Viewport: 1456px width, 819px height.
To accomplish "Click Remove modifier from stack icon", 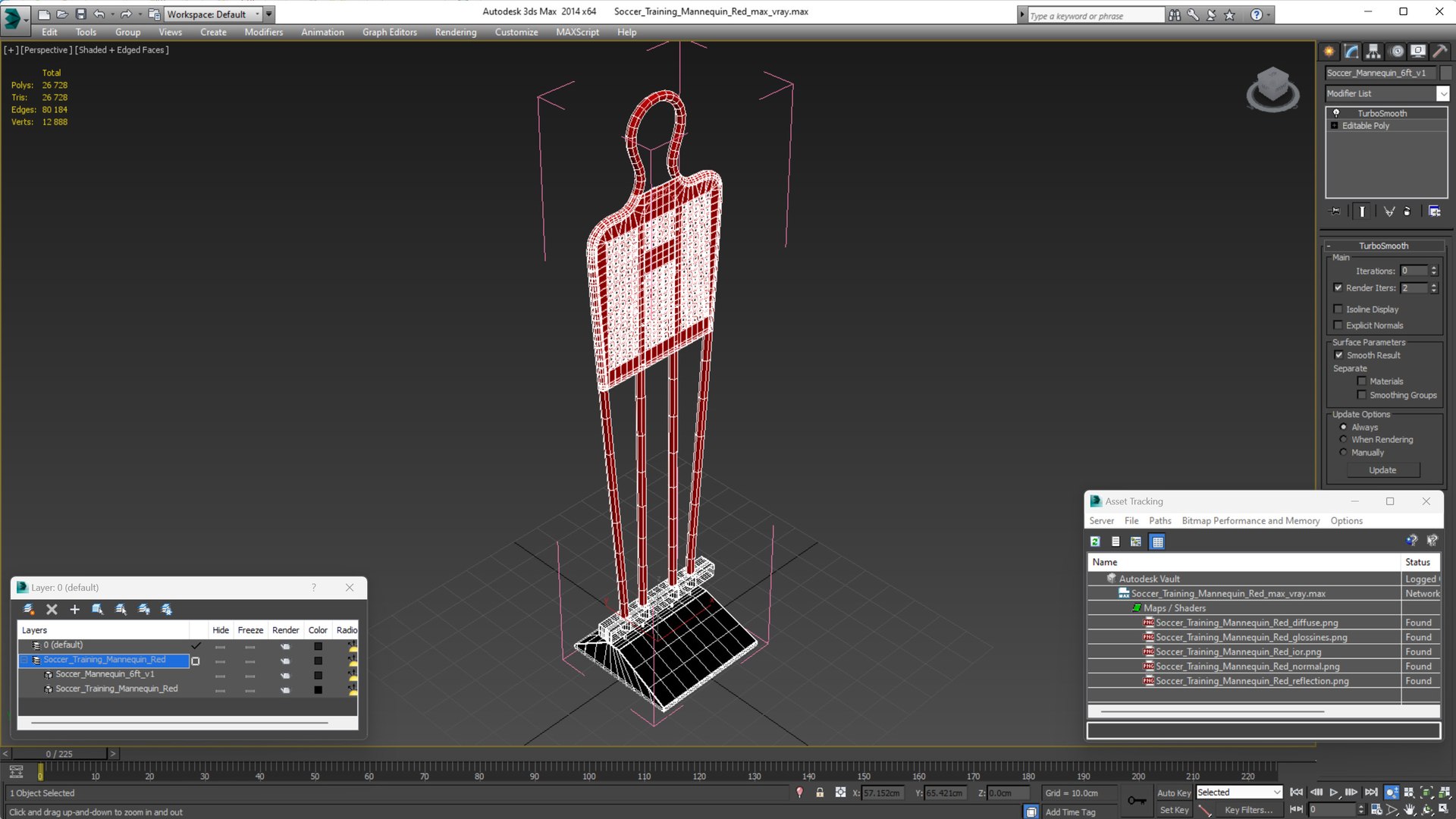I will pos(1407,212).
